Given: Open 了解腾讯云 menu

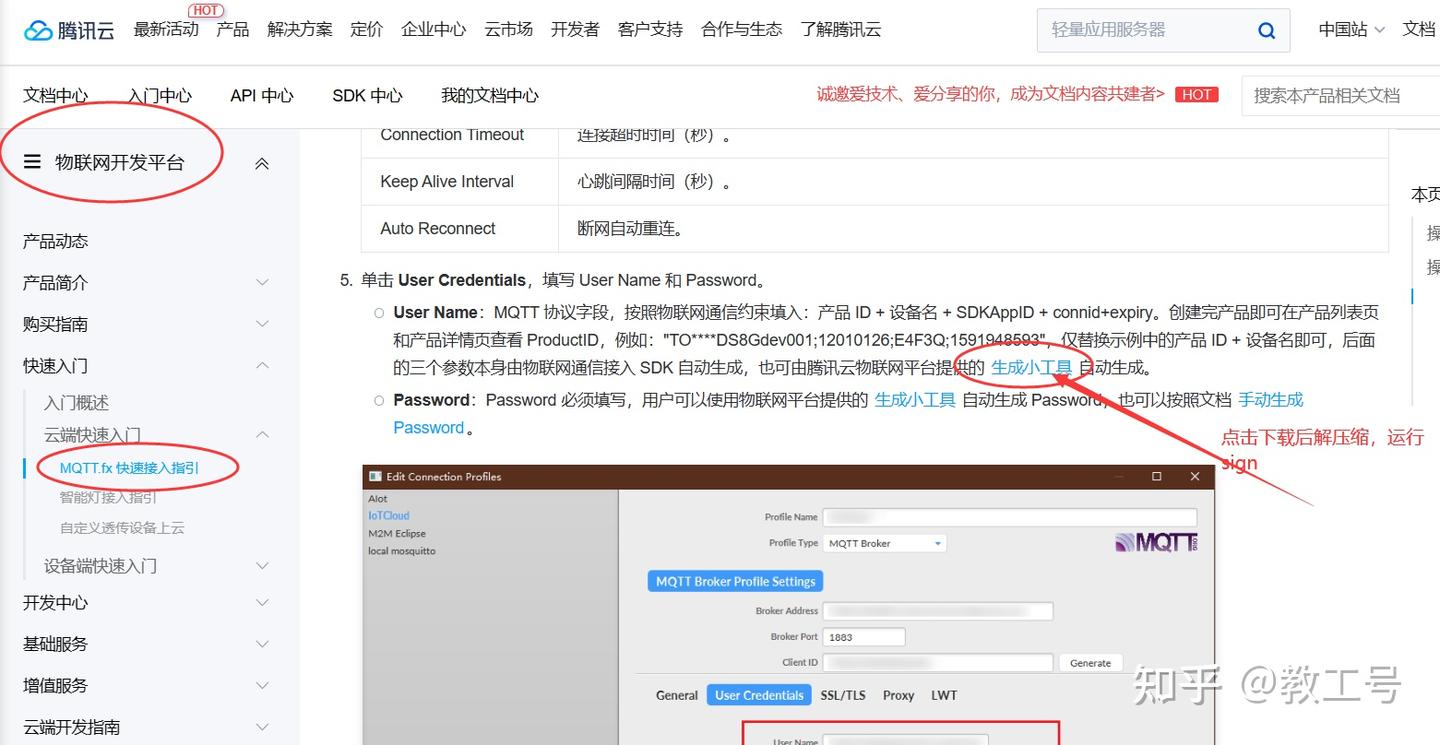Looking at the screenshot, I should [x=841, y=30].
